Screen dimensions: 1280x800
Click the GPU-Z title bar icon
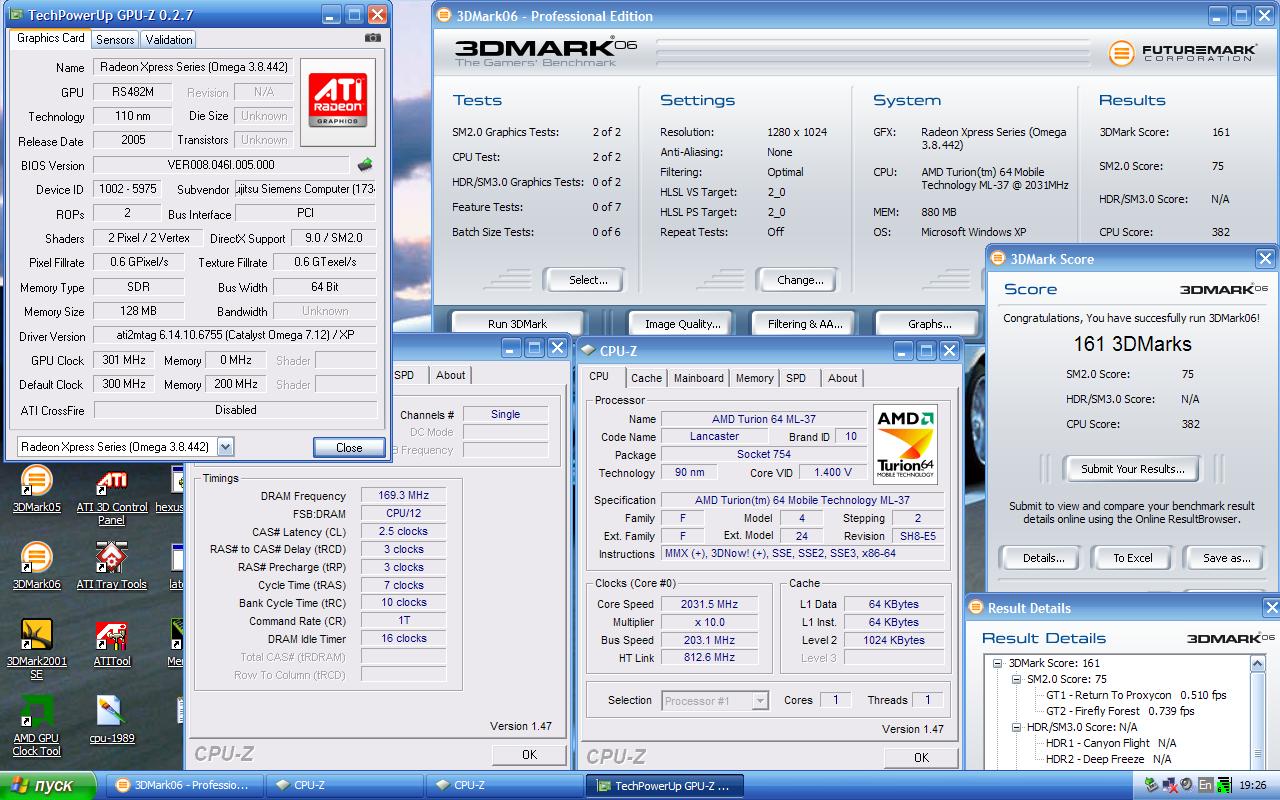pyautogui.click(x=16, y=15)
